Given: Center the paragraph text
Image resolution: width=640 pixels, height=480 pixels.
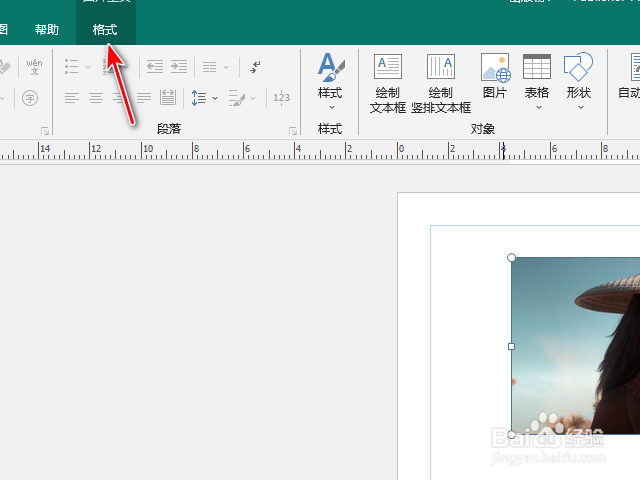Looking at the screenshot, I should point(96,98).
